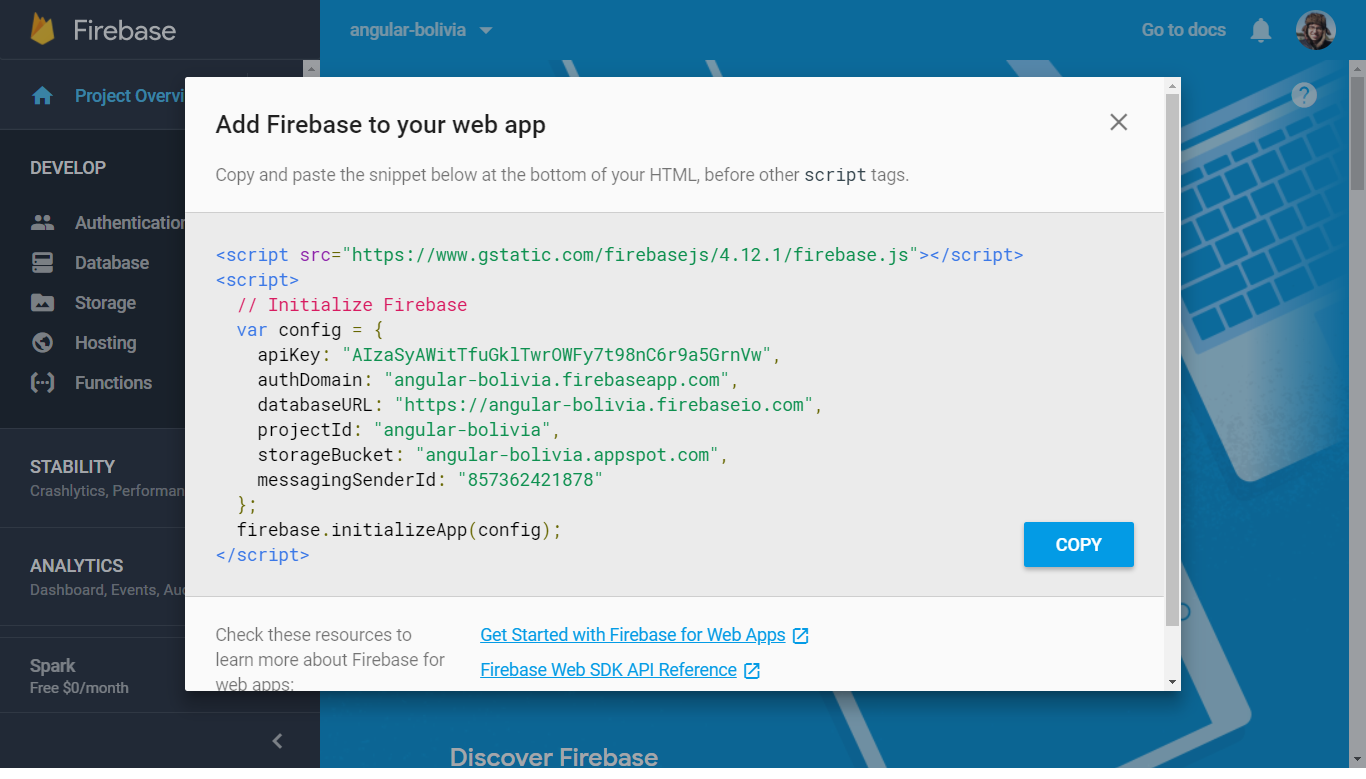
Task: Go to docs link in header
Action: pos(1183,30)
